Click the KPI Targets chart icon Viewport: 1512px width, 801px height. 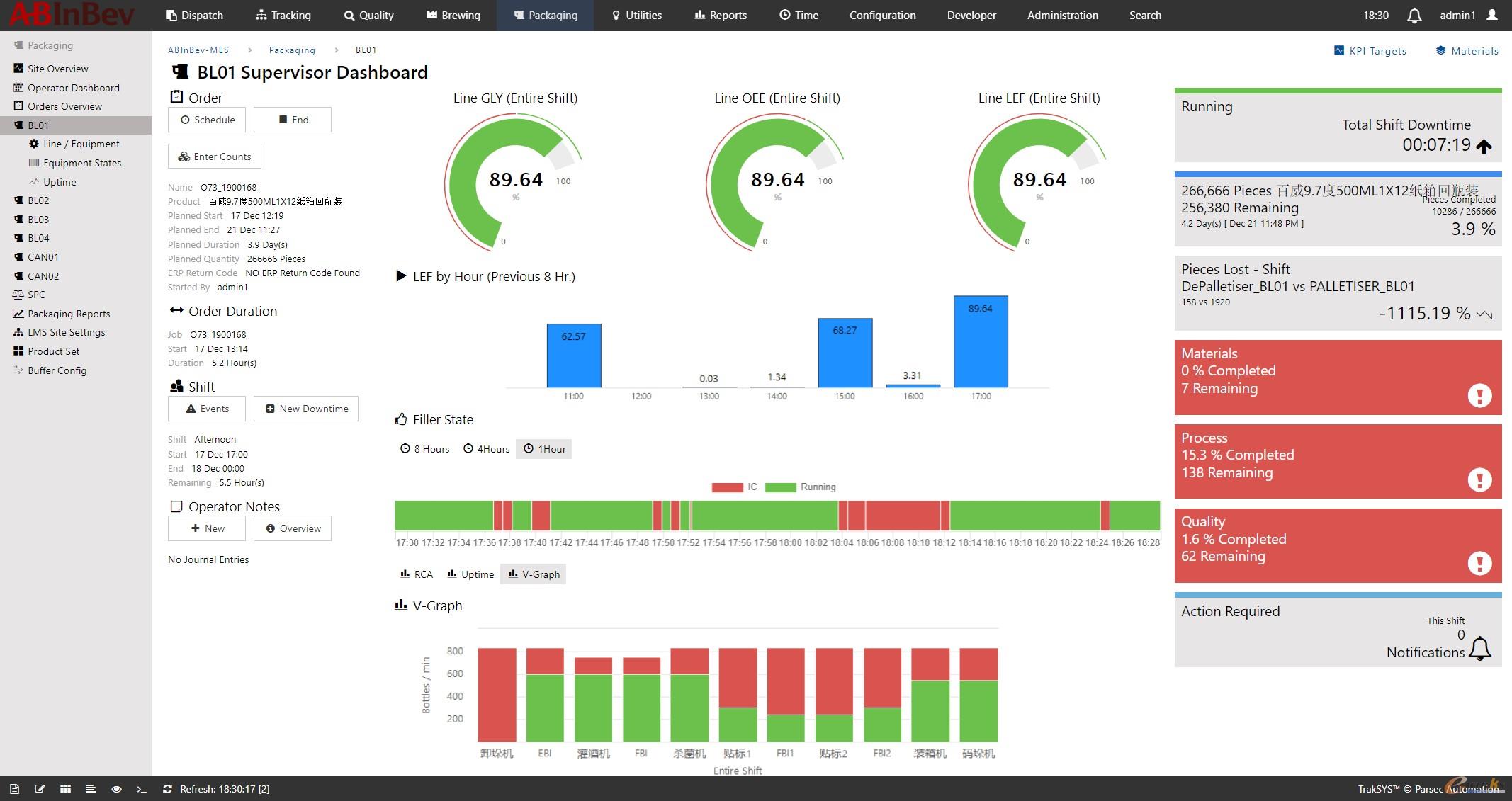tap(1339, 50)
